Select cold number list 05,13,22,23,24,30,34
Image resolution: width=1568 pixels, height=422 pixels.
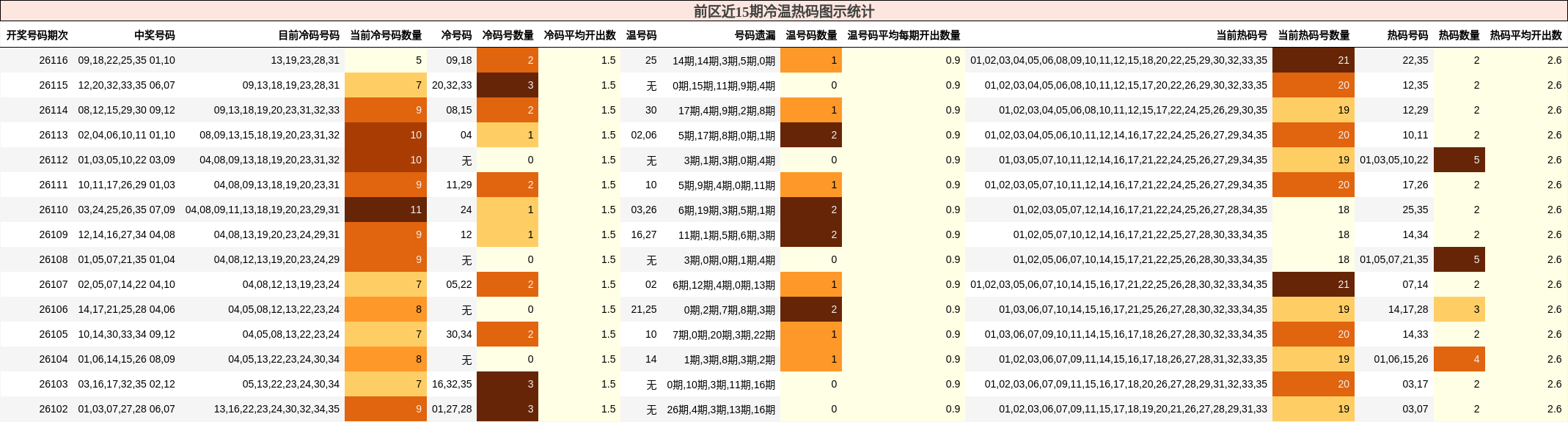point(291,384)
